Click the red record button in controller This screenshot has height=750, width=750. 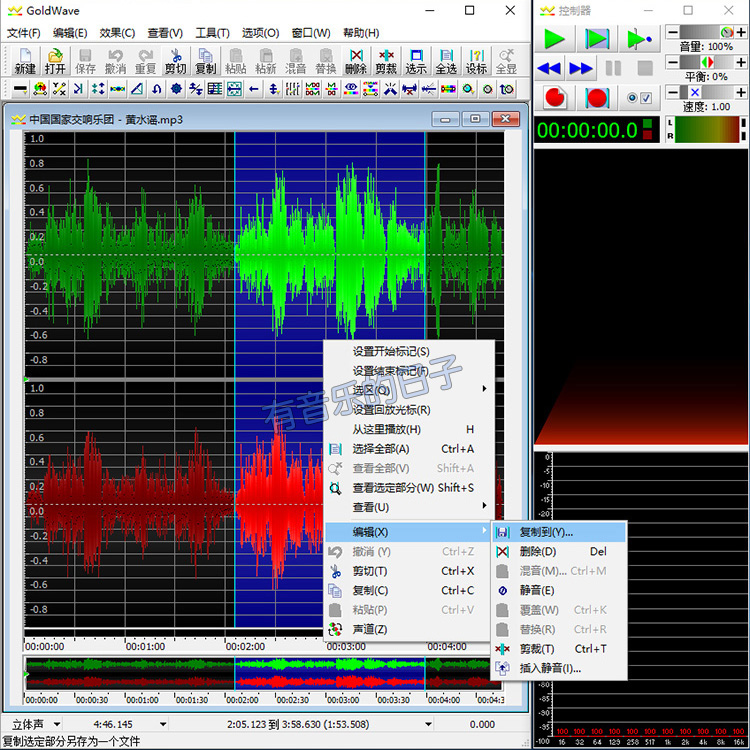click(x=555, y=98)
